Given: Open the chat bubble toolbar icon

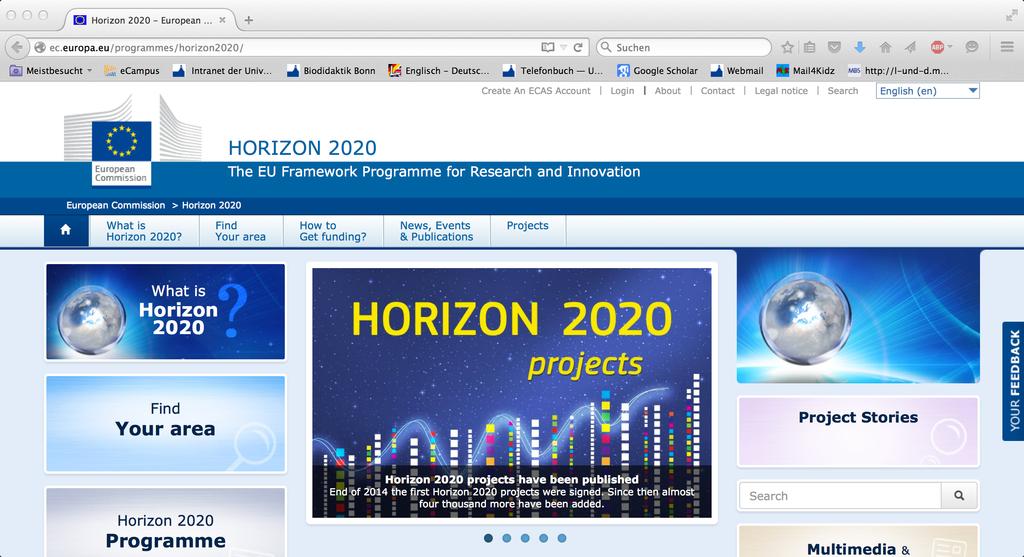Looking at the screenshot, I should point(972,47).
